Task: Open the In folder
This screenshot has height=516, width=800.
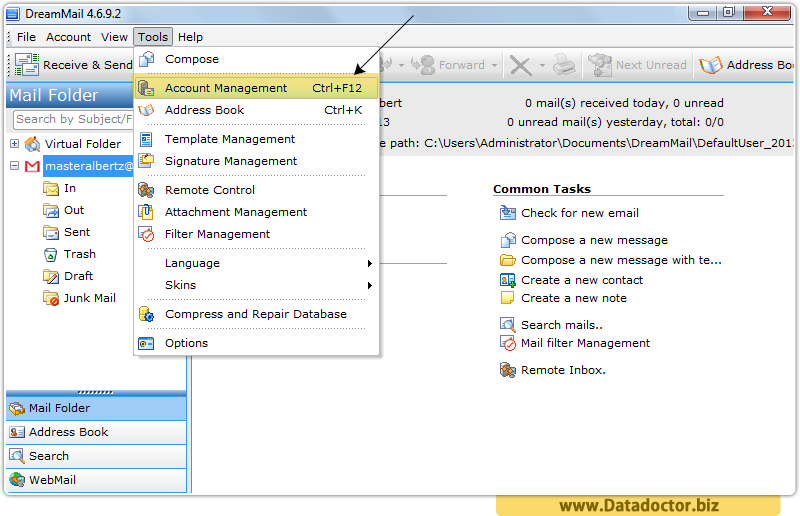Action: tap(70, 188)
